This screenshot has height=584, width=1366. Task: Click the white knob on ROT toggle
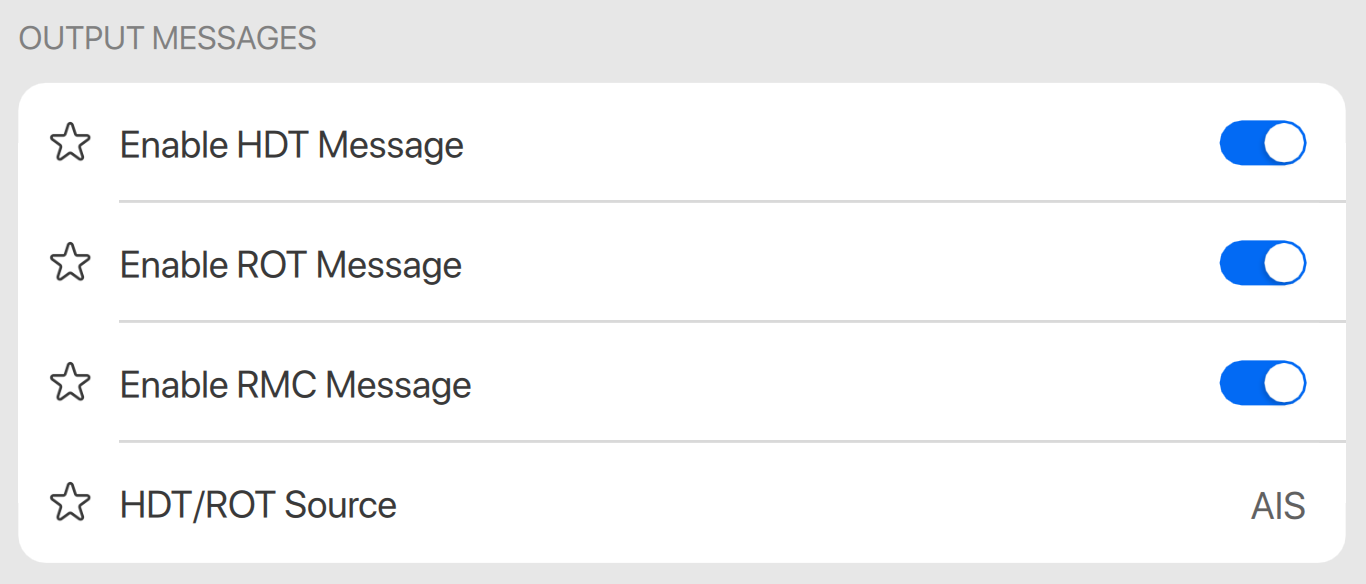pos(1284,264)
